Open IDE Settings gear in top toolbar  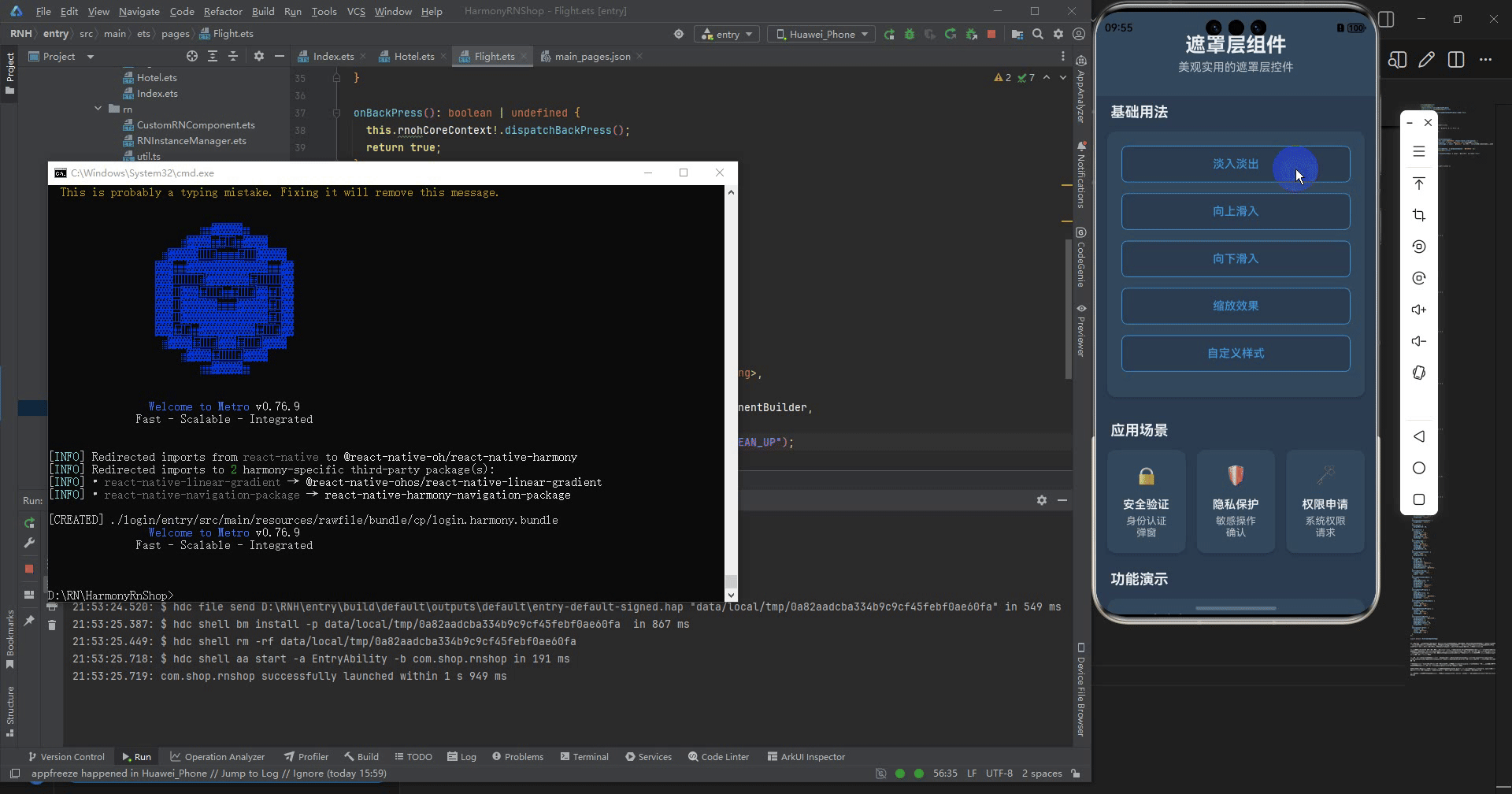1058,34
